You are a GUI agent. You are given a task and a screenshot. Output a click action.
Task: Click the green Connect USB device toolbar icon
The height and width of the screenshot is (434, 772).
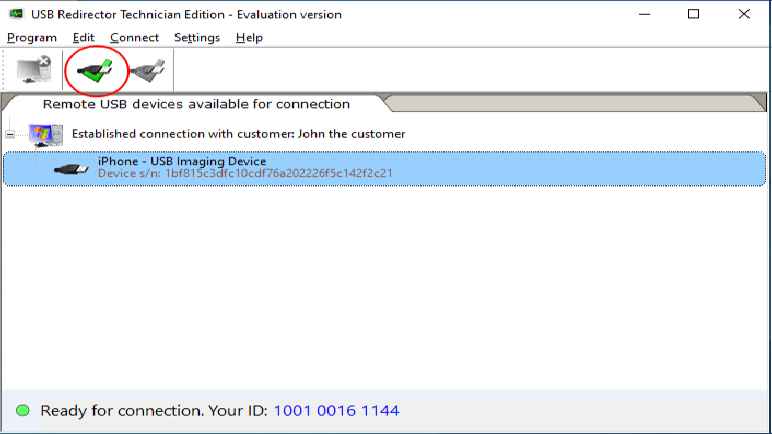[x=96, y=70]
